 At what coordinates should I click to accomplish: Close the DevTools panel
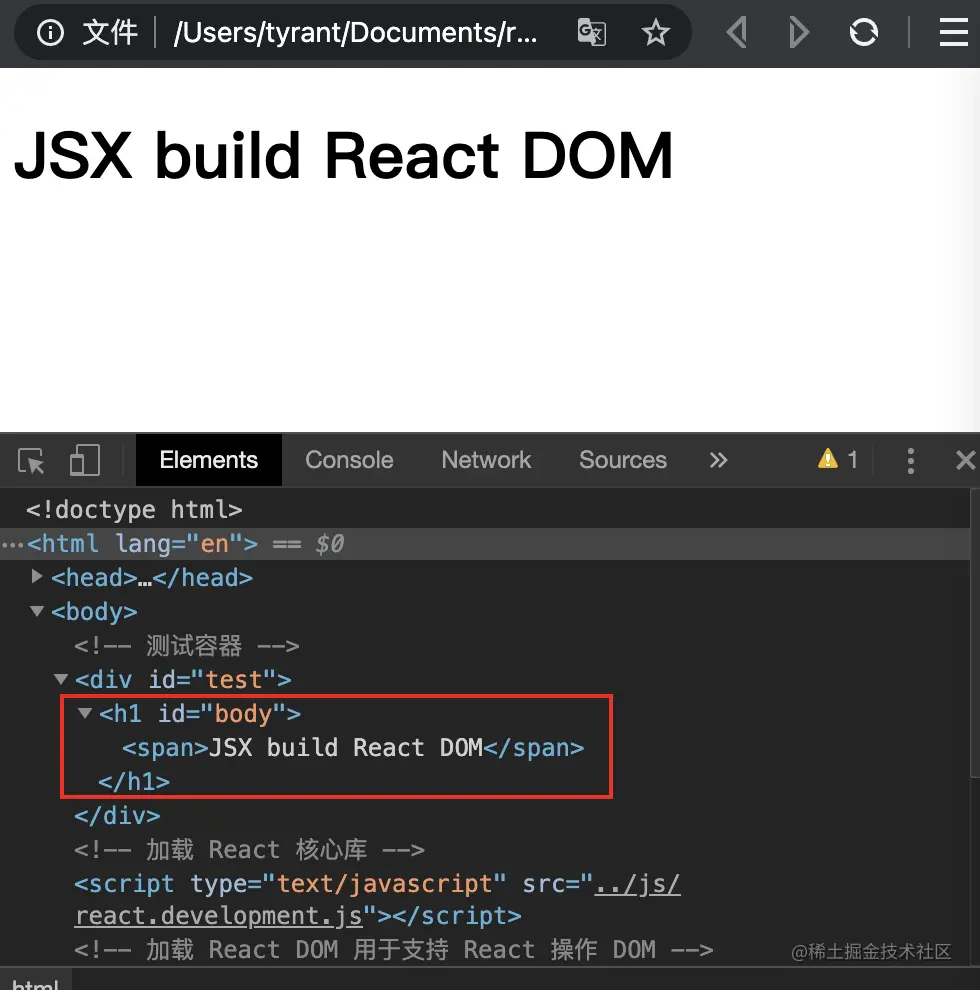click(x=965, y=460)
